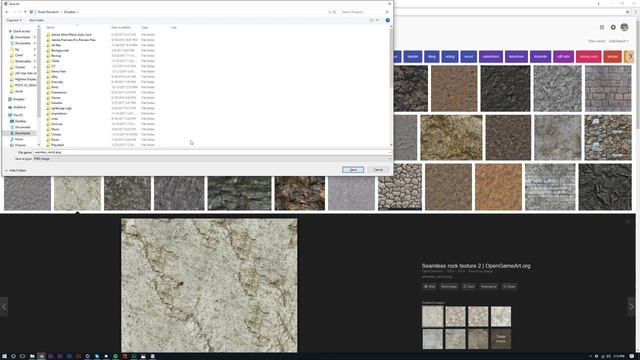640x360 pixels.
Task: Select This PC in the navigation pane
Action: click(x=18, y=115)
